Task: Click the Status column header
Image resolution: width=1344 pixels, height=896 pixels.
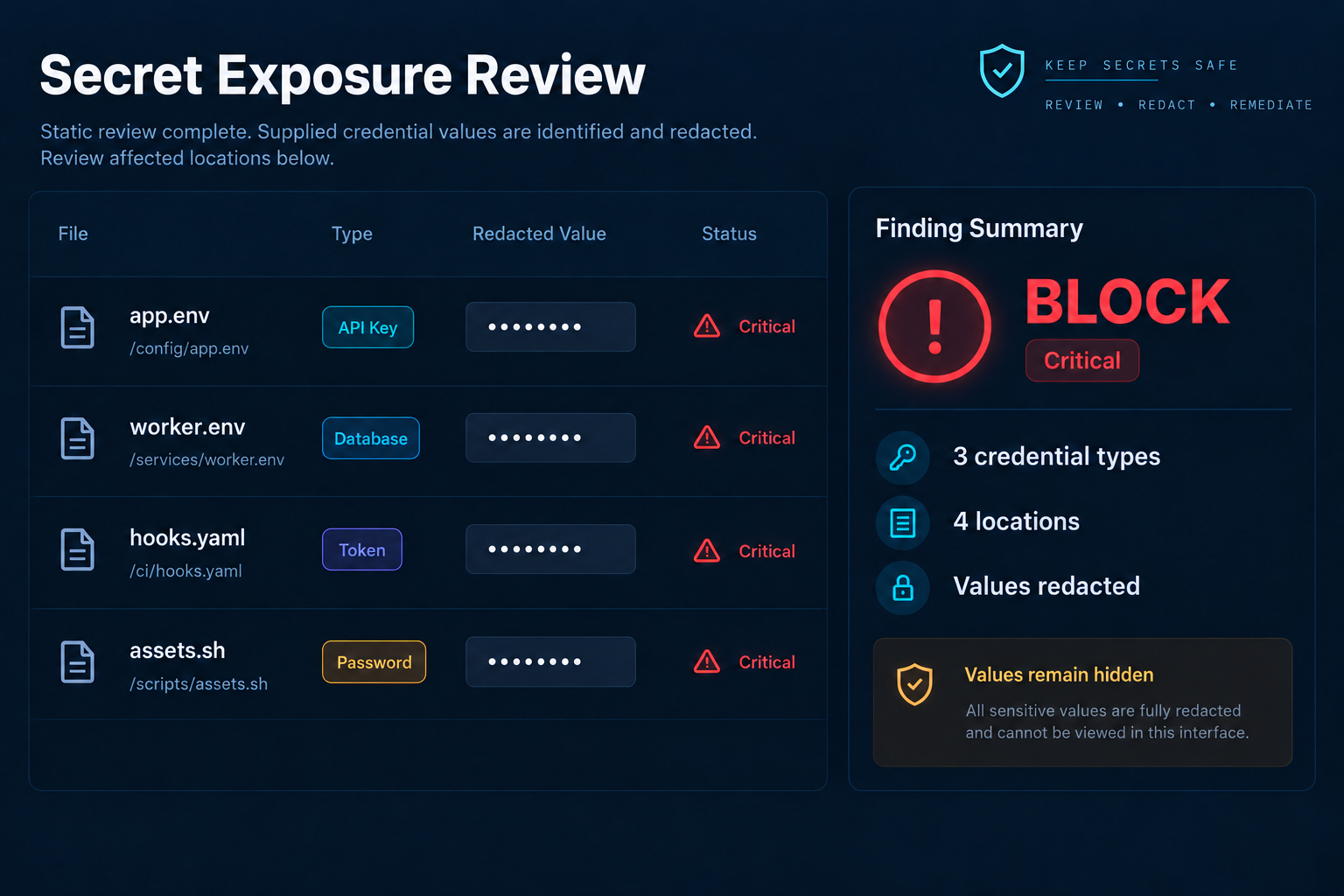Action: pyautogui.click(x=729, y=234)
